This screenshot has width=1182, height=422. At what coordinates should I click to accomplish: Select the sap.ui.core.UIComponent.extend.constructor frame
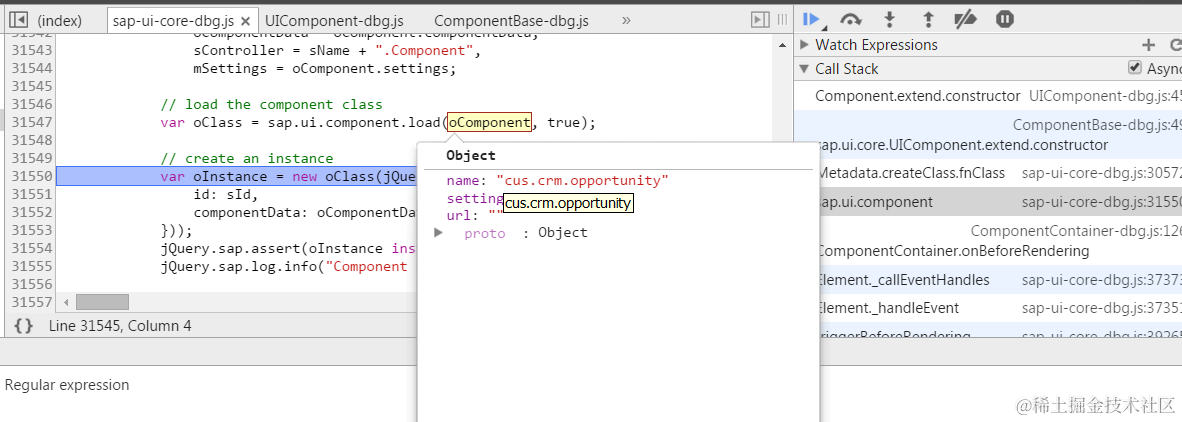962,145
